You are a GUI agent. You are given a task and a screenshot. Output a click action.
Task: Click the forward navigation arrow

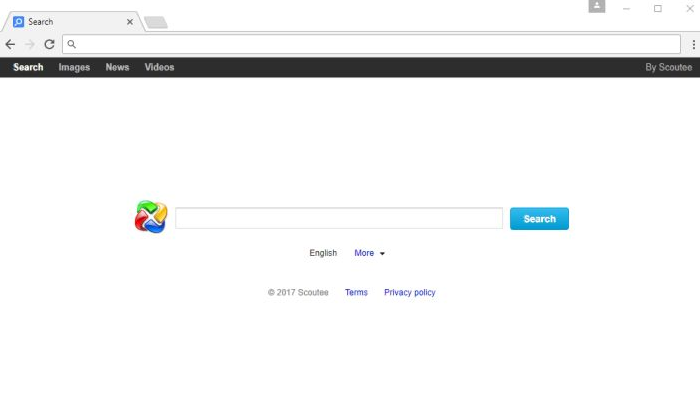30,44
